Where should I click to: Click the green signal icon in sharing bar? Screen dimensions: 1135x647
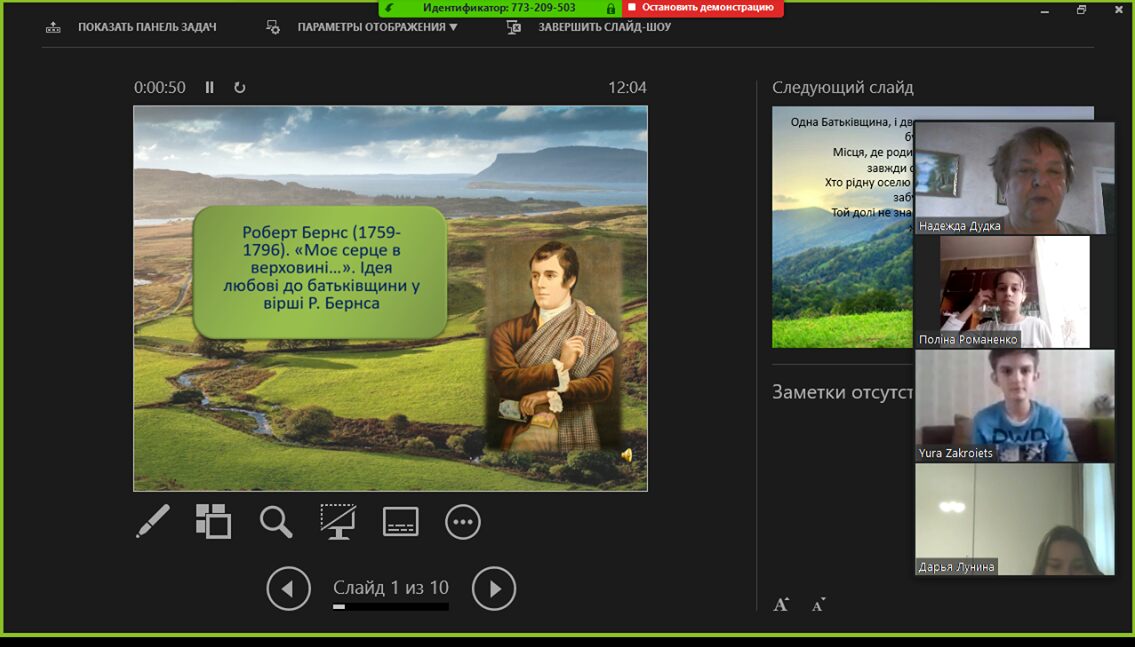click(x=389, y=7)
